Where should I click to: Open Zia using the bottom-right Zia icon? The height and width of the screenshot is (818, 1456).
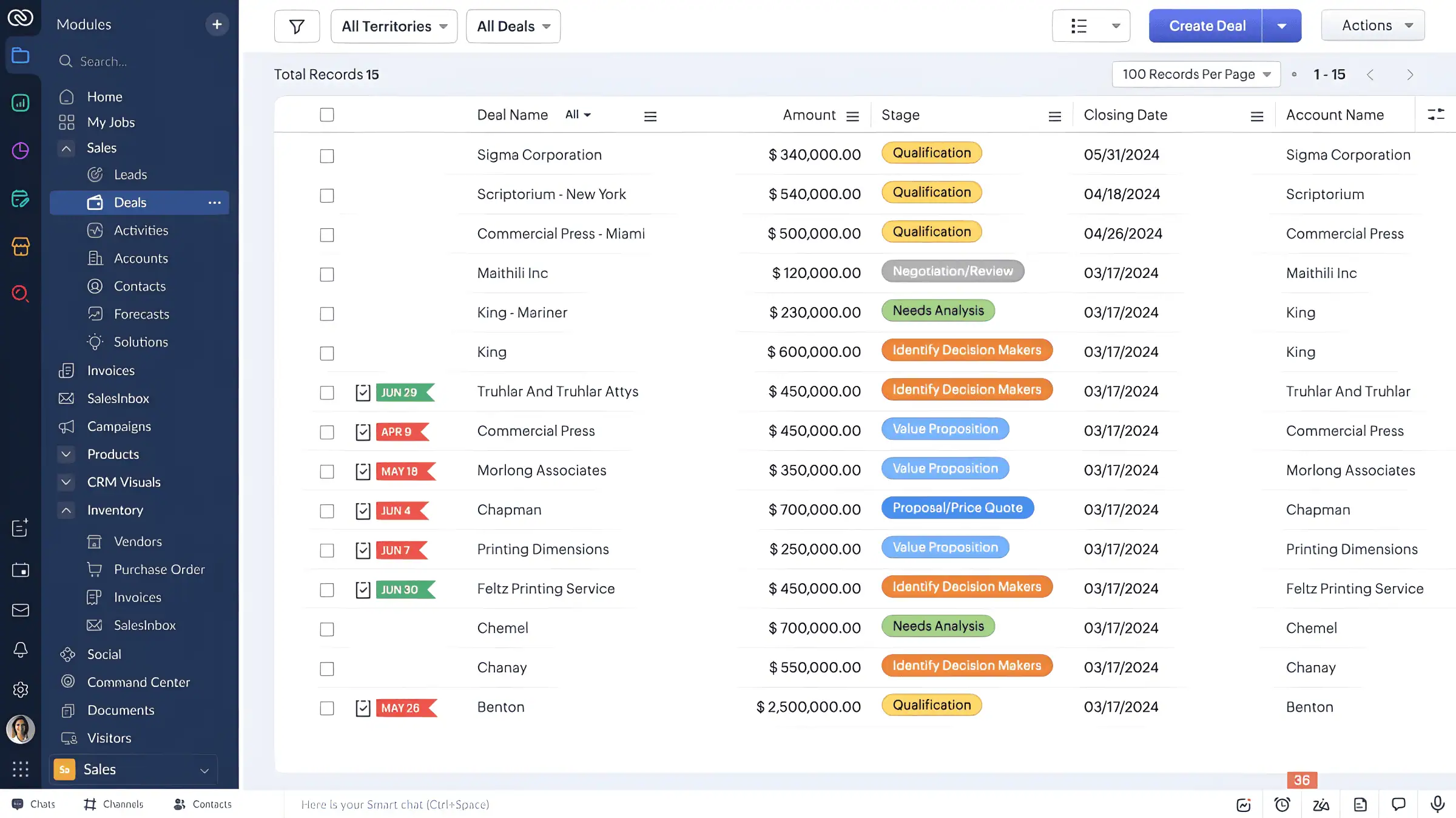[1321, 804]
